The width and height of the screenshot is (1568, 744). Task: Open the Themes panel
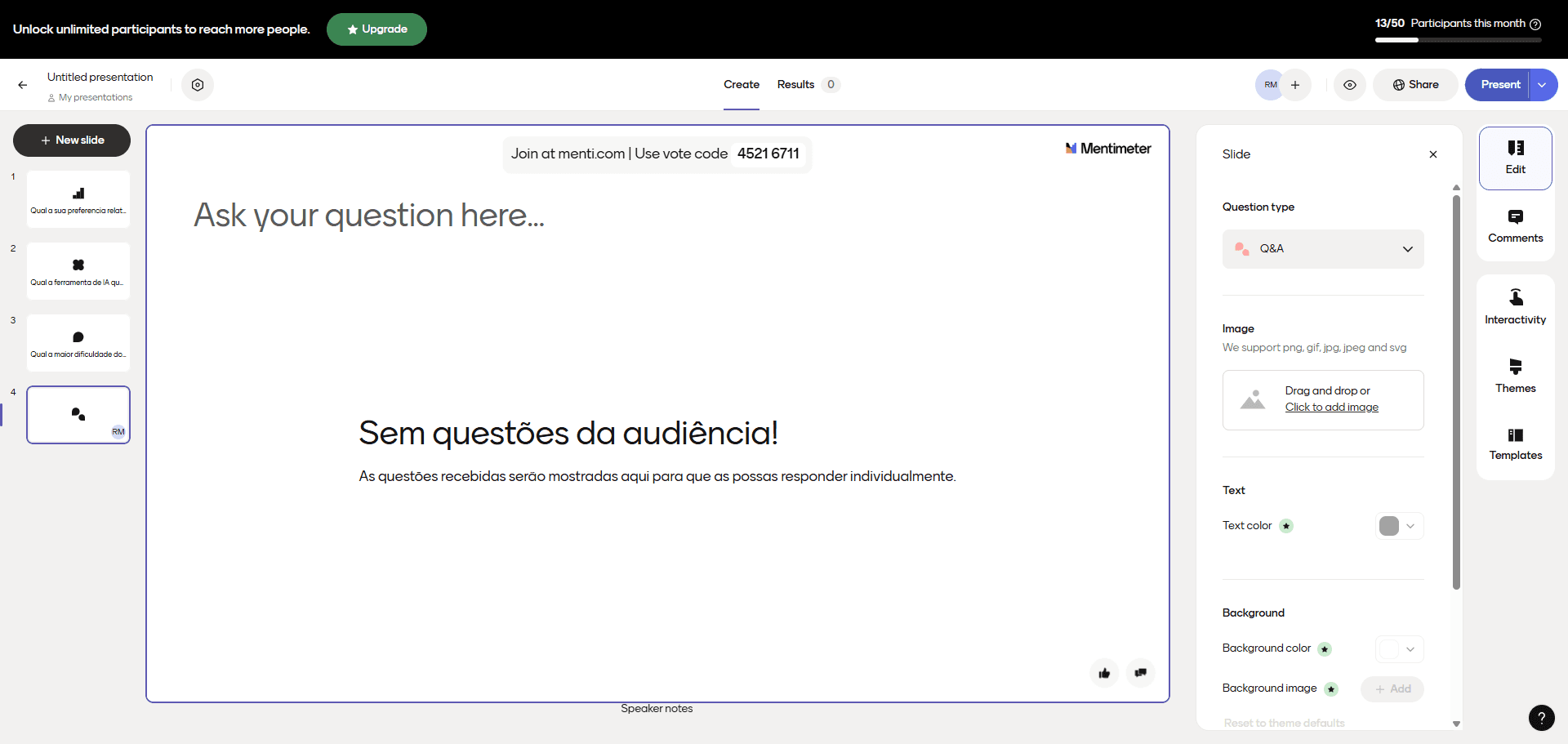1516,376
